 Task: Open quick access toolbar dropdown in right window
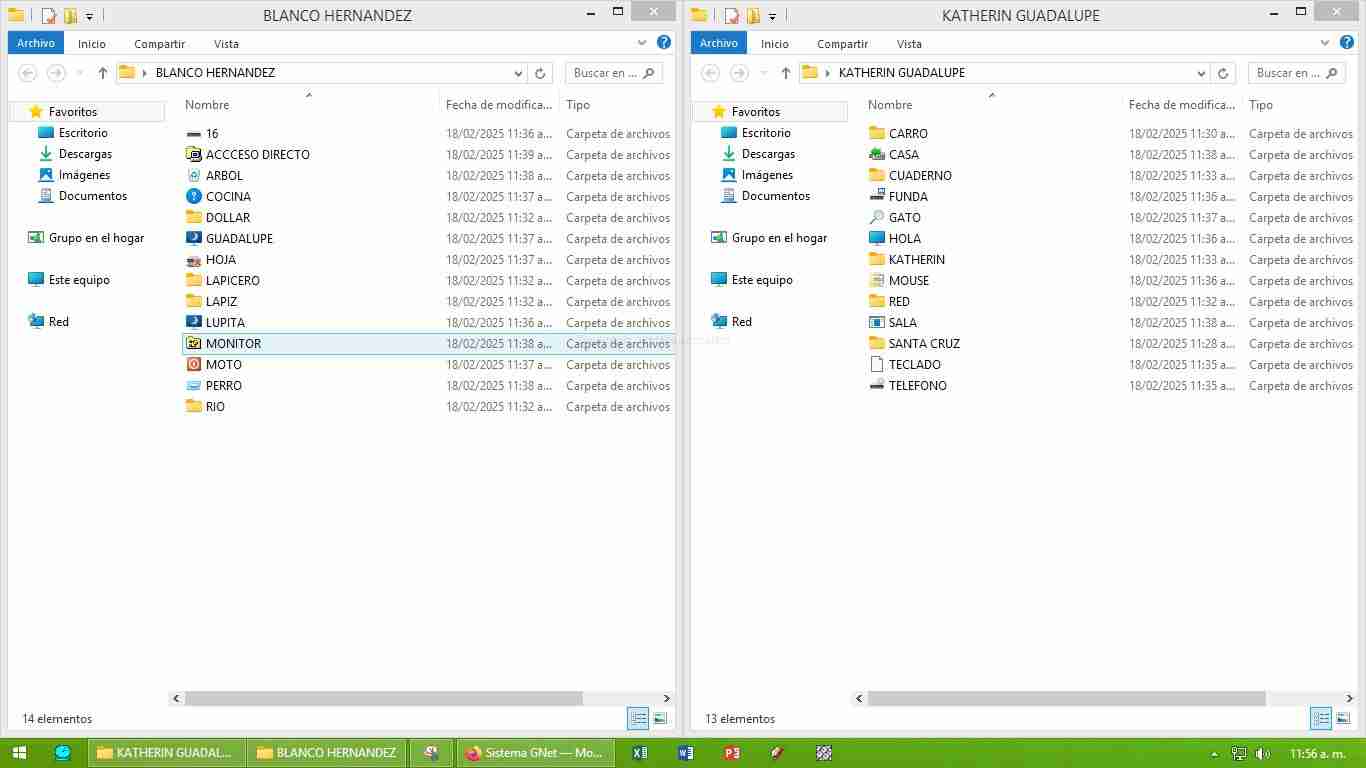click(x=772, y=16)
